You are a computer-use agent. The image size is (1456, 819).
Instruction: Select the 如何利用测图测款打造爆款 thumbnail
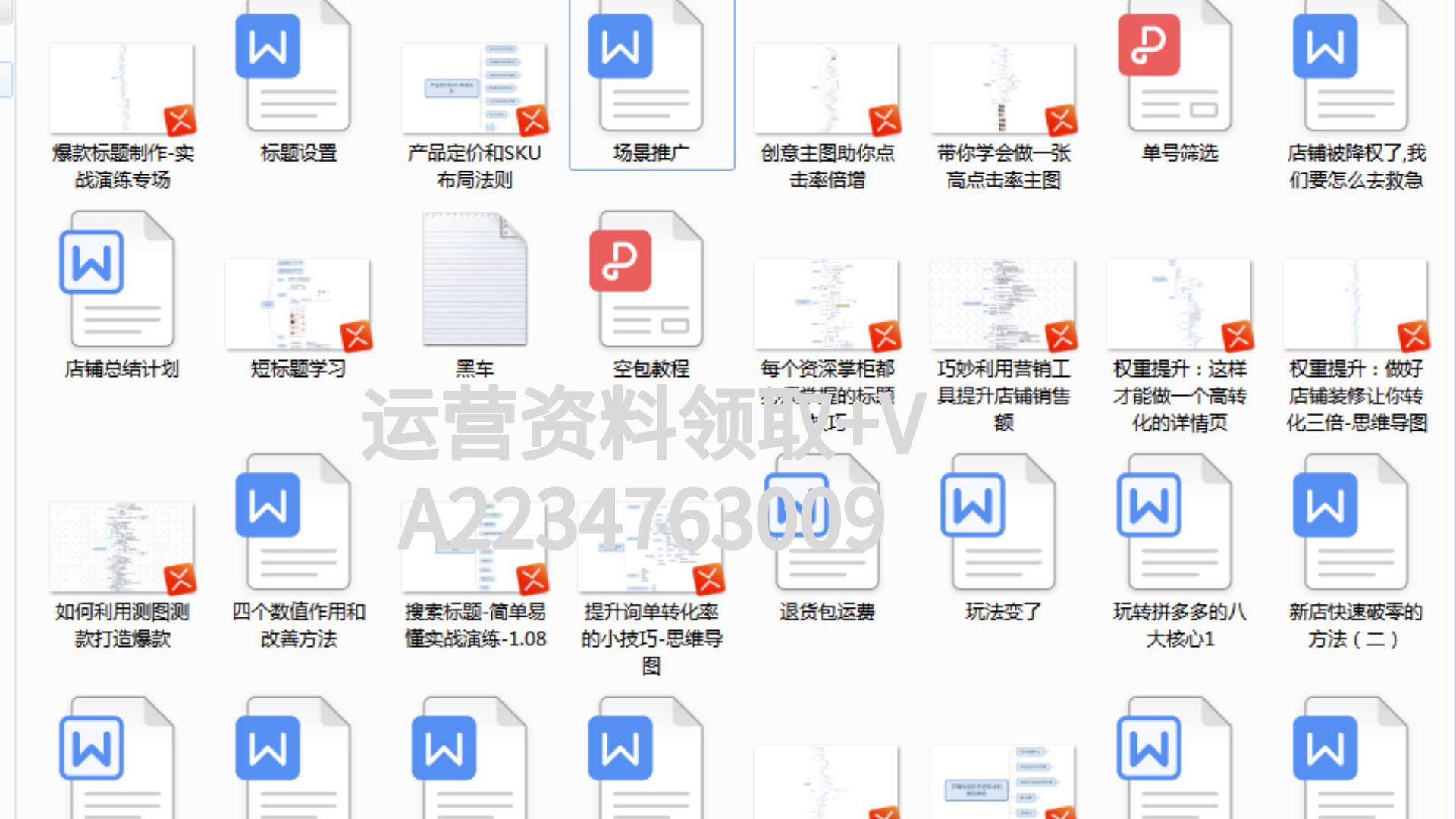point(121,548)
